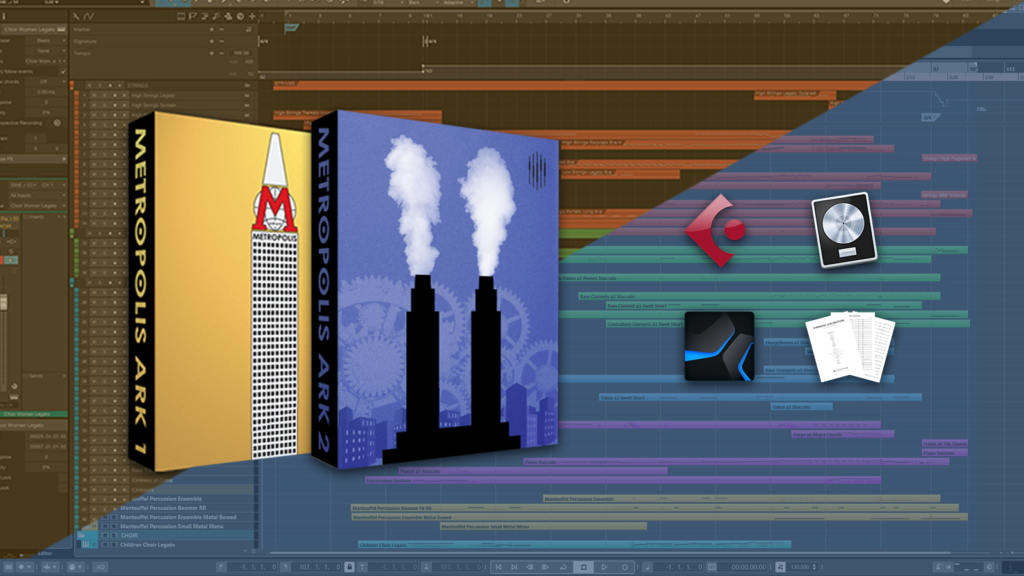Select the Tubas a3 Swell Short clip
The width and height of the screenshot is (1024, 576).
[760, 397]
